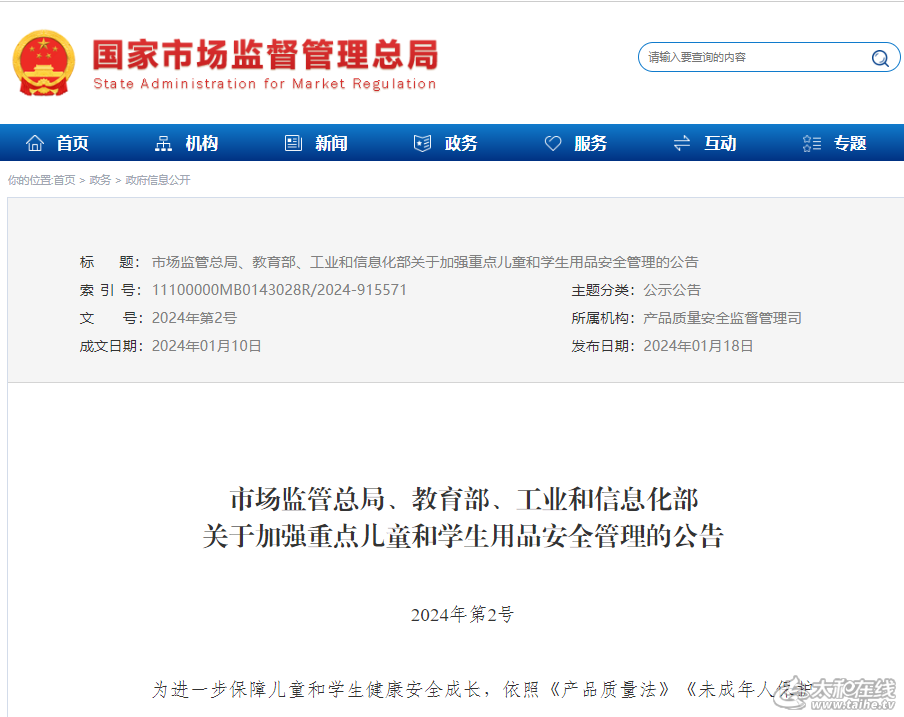Click the 主题分类 field label

point(602,290)
